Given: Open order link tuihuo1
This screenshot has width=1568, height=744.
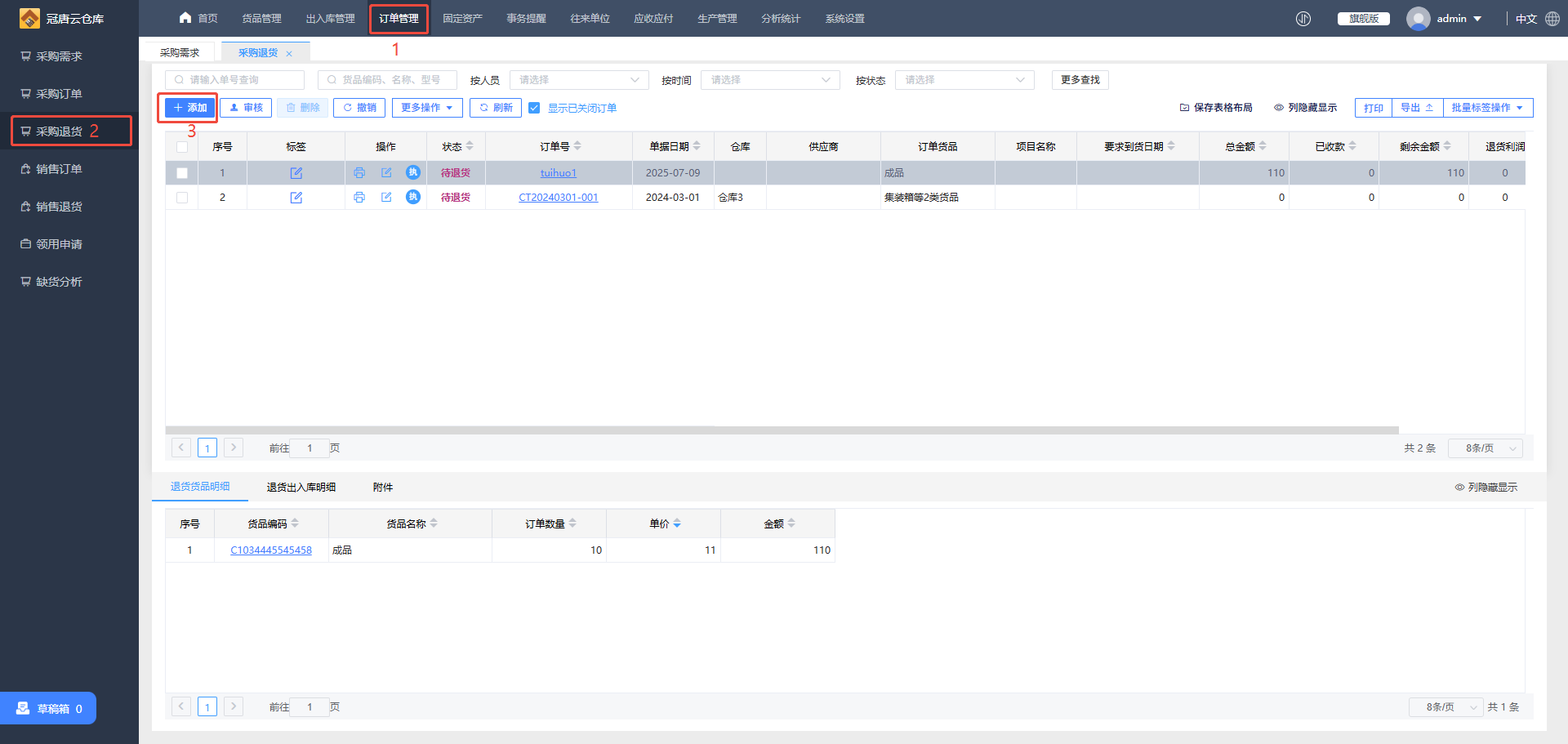Looking at the screenshot, I should [559, 173].
